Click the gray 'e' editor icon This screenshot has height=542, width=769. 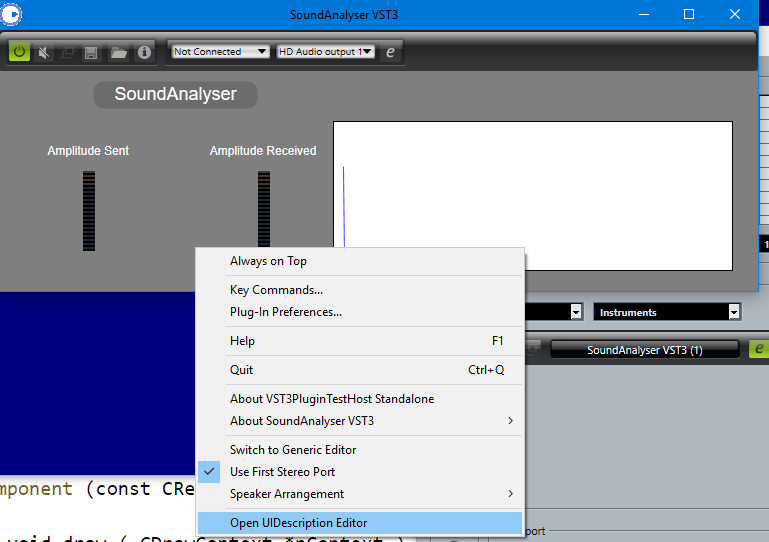coord(390,52)
